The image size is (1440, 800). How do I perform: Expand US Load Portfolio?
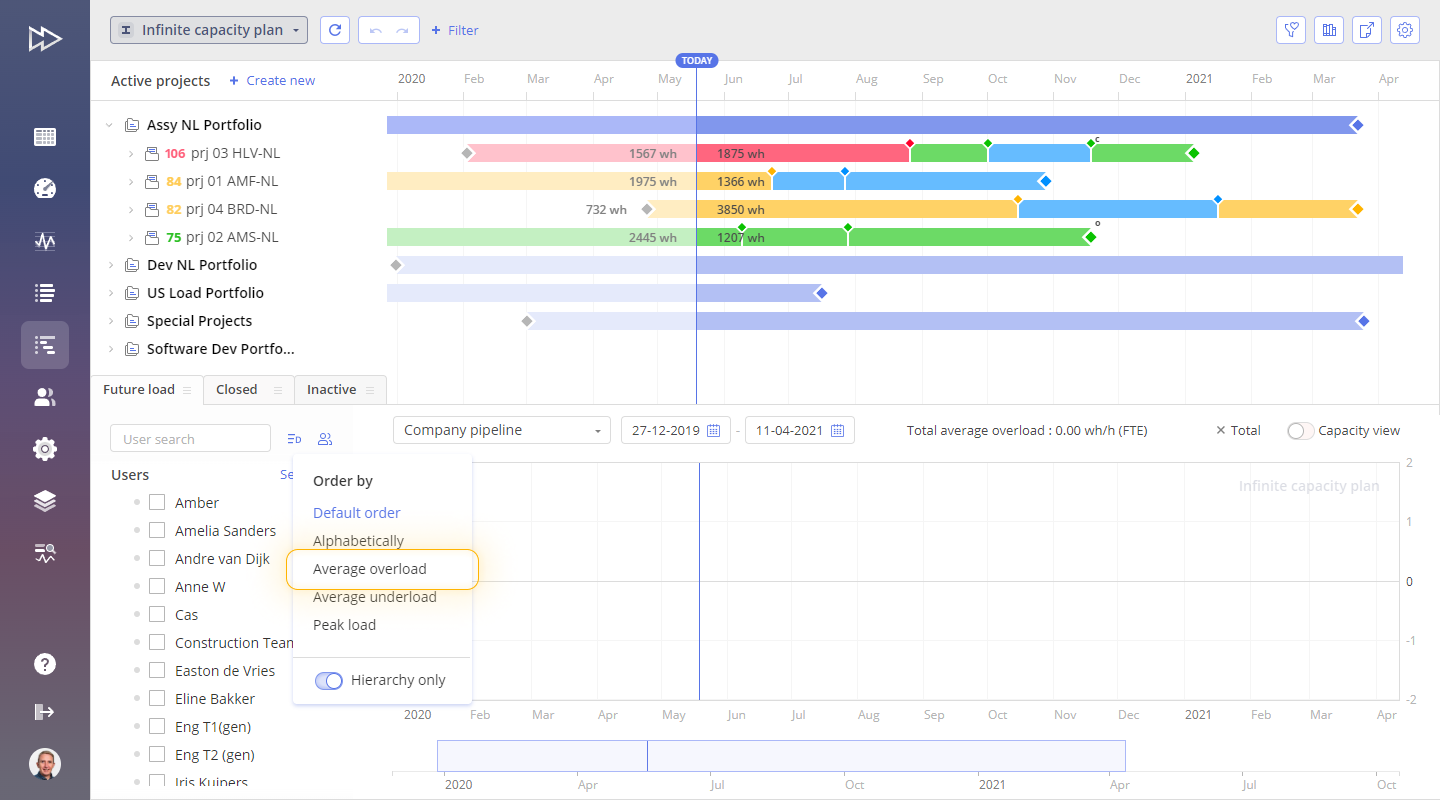[109, 293]
